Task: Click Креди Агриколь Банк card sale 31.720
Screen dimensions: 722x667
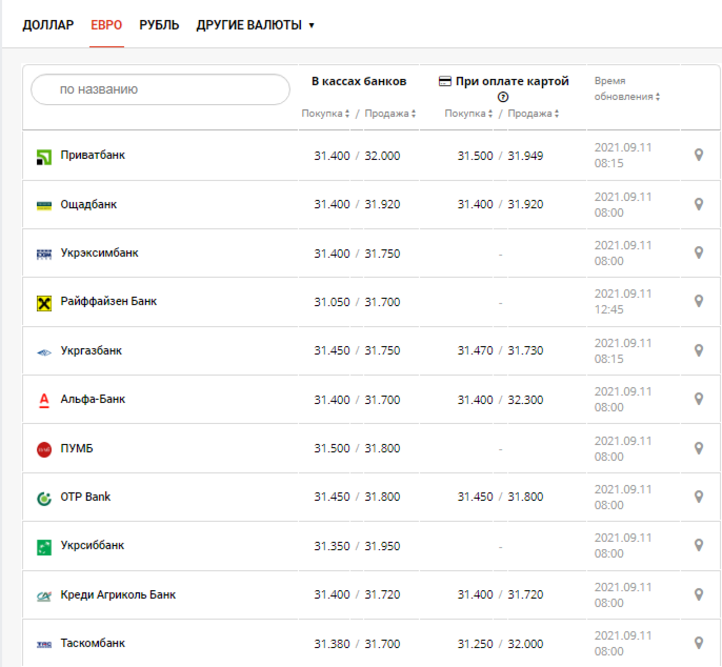Action: coord(525,595)
